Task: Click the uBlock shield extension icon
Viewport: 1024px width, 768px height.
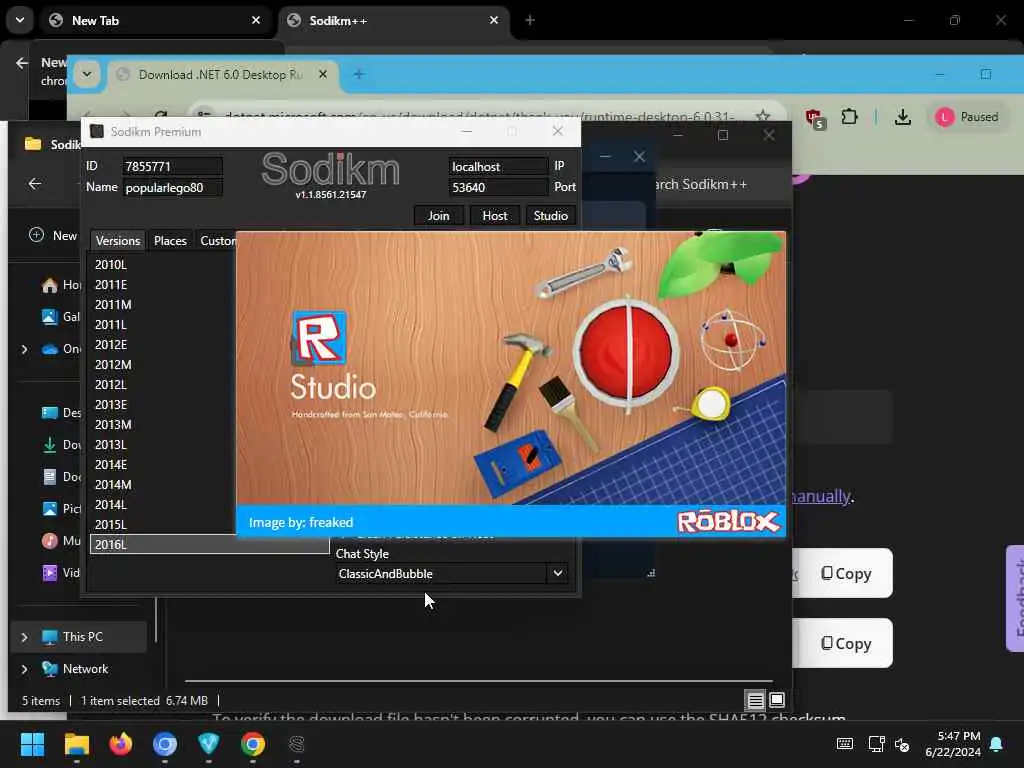Action: 814,118
